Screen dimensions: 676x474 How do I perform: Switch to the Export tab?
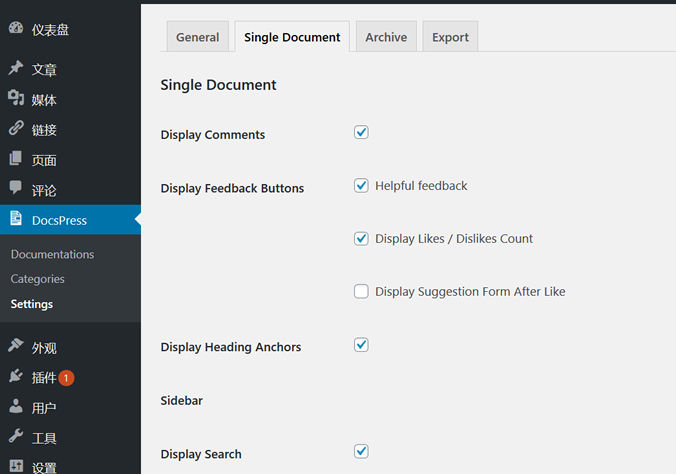[x=450, y=37]
